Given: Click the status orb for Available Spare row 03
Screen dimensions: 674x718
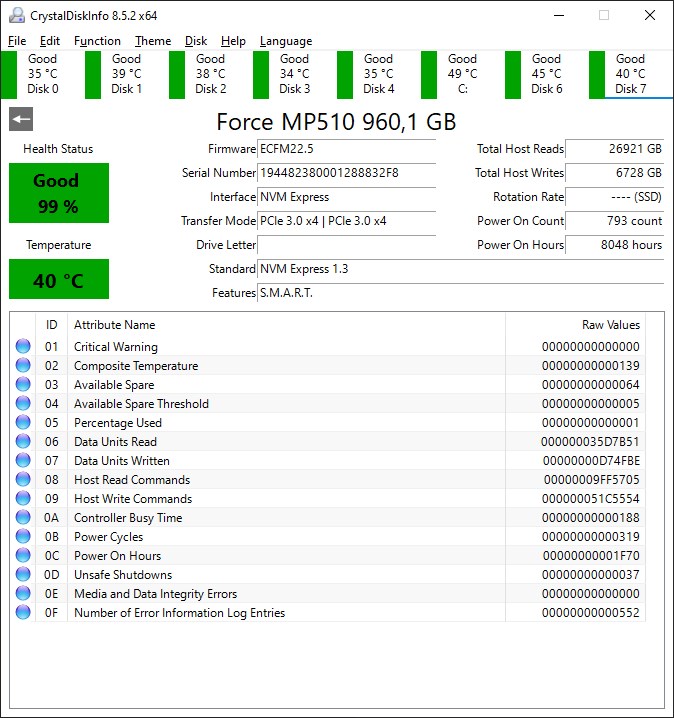Looking at the screenshot, I should click(23, 384).
